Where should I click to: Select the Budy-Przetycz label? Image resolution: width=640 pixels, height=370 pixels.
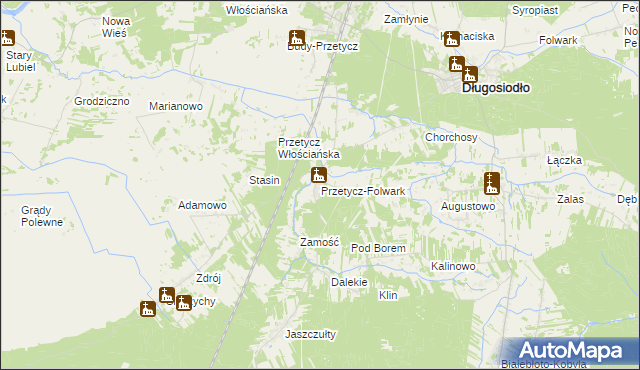[322, 47]
